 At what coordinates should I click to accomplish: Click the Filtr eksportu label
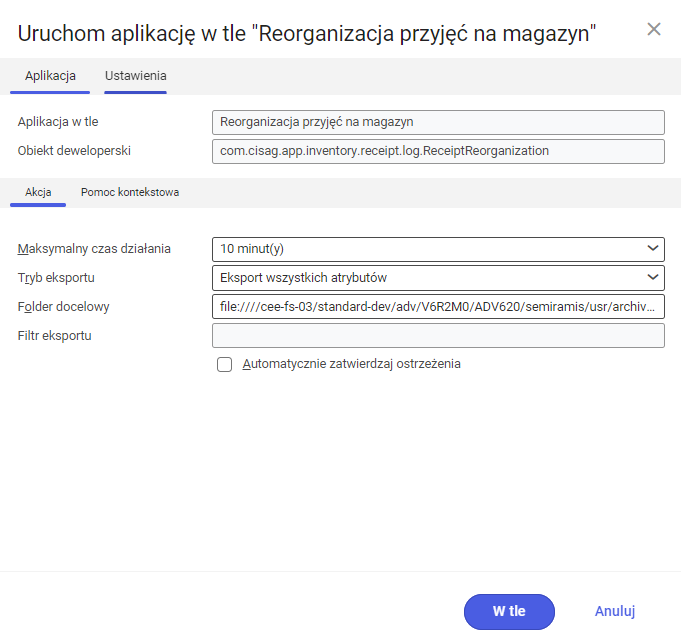(55, 335)
